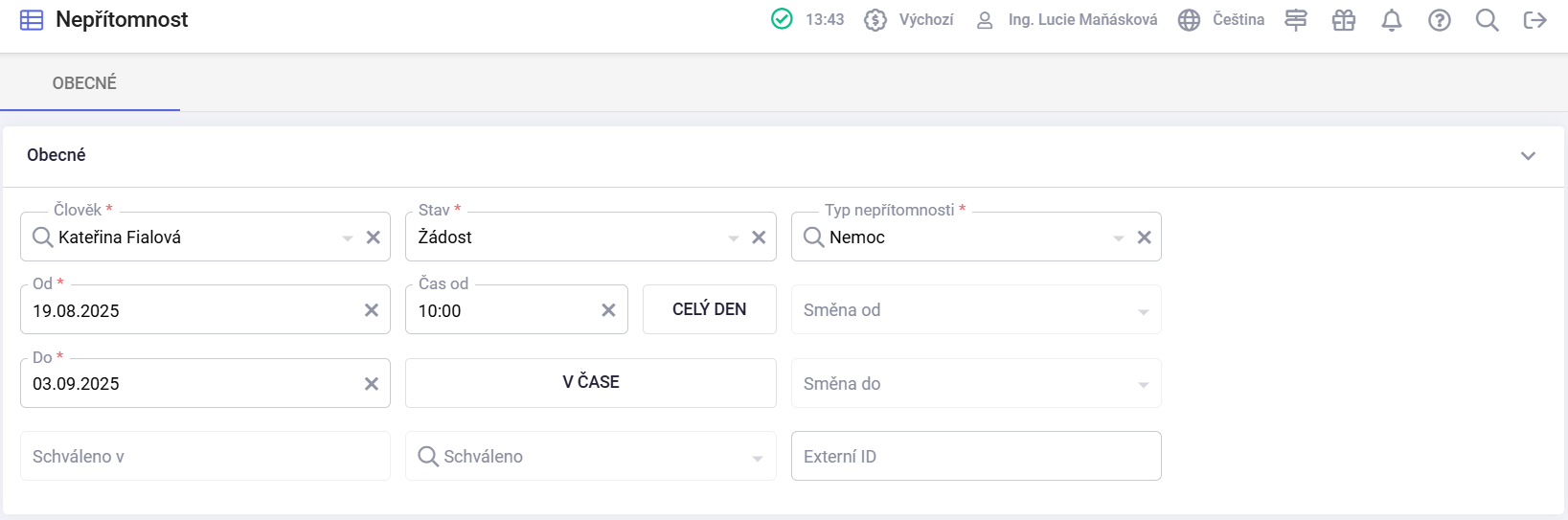Expand the Člověk dropdown arrow
The image size is (1568, 520).
coord(348,238)
